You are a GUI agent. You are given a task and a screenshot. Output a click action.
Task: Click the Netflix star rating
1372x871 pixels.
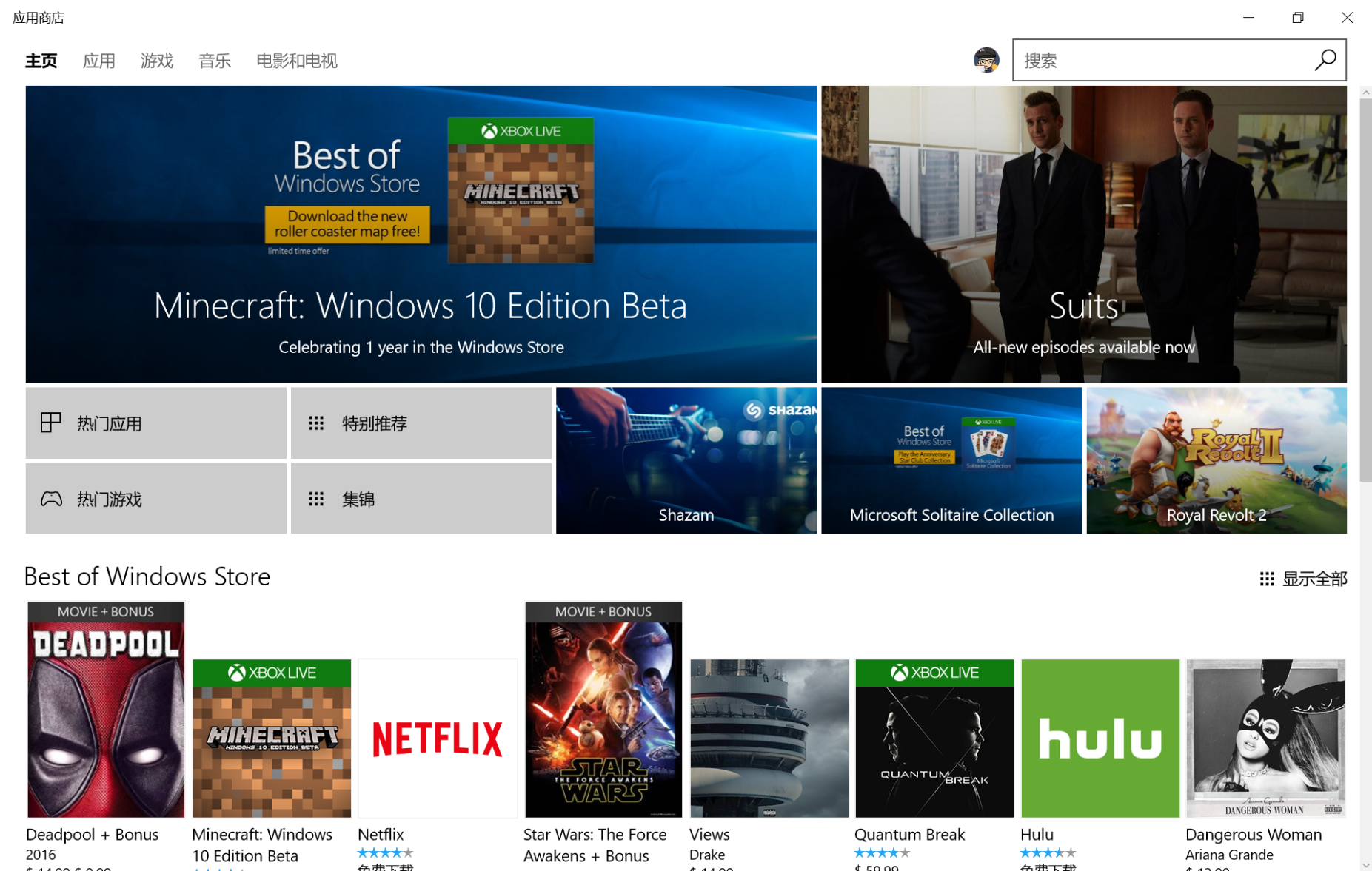click(x=385, y=852)
